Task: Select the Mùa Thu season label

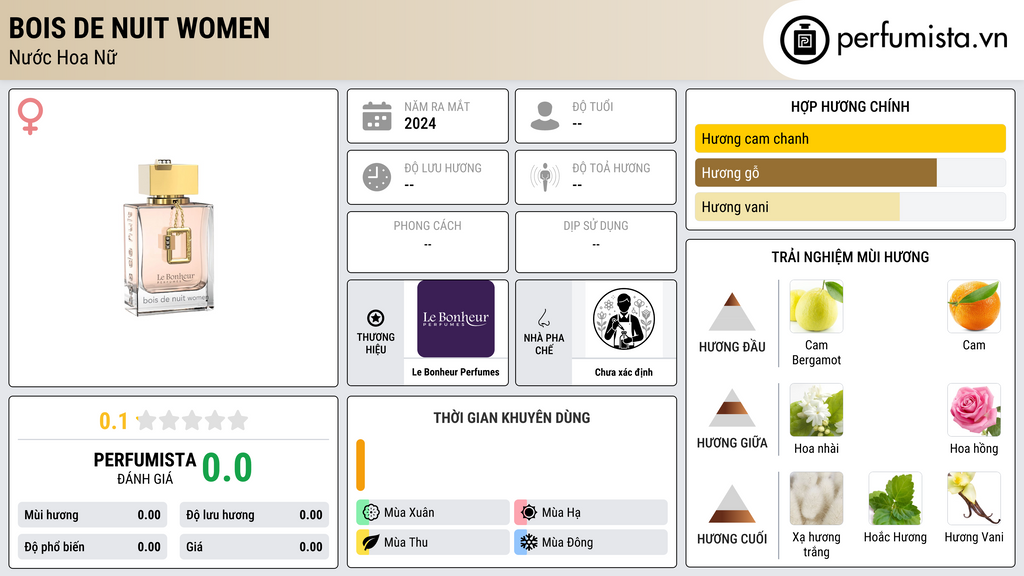Action: (406, 542)
